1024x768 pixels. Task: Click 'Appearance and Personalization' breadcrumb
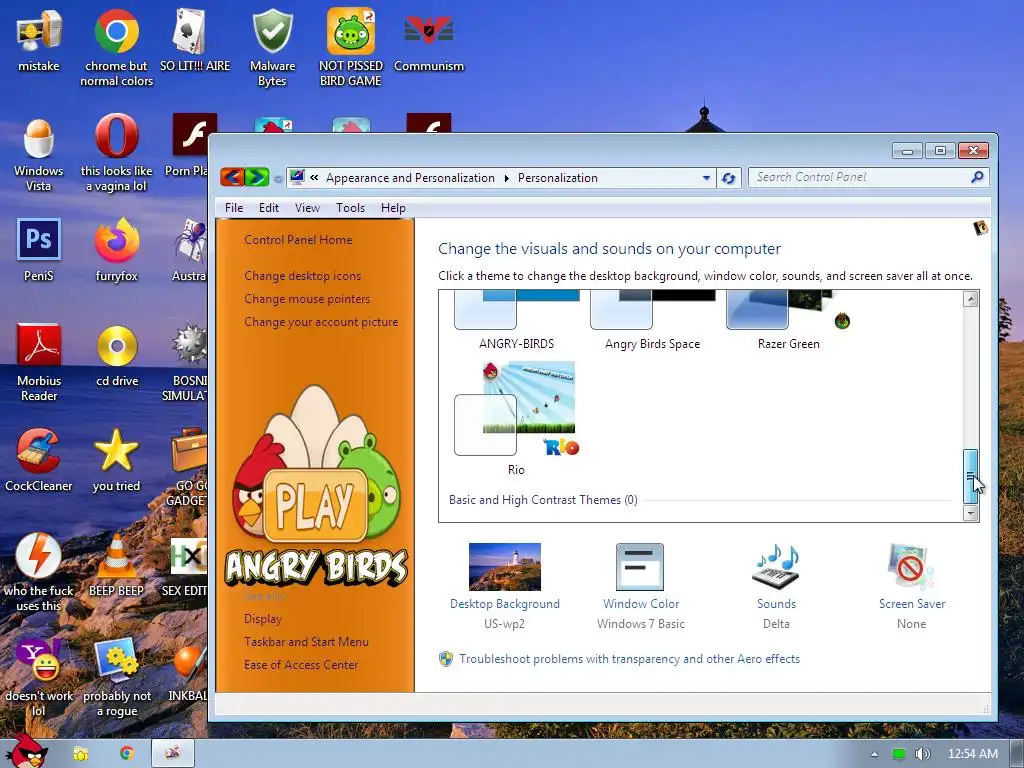pyautogui.click(x=410, y=178)
